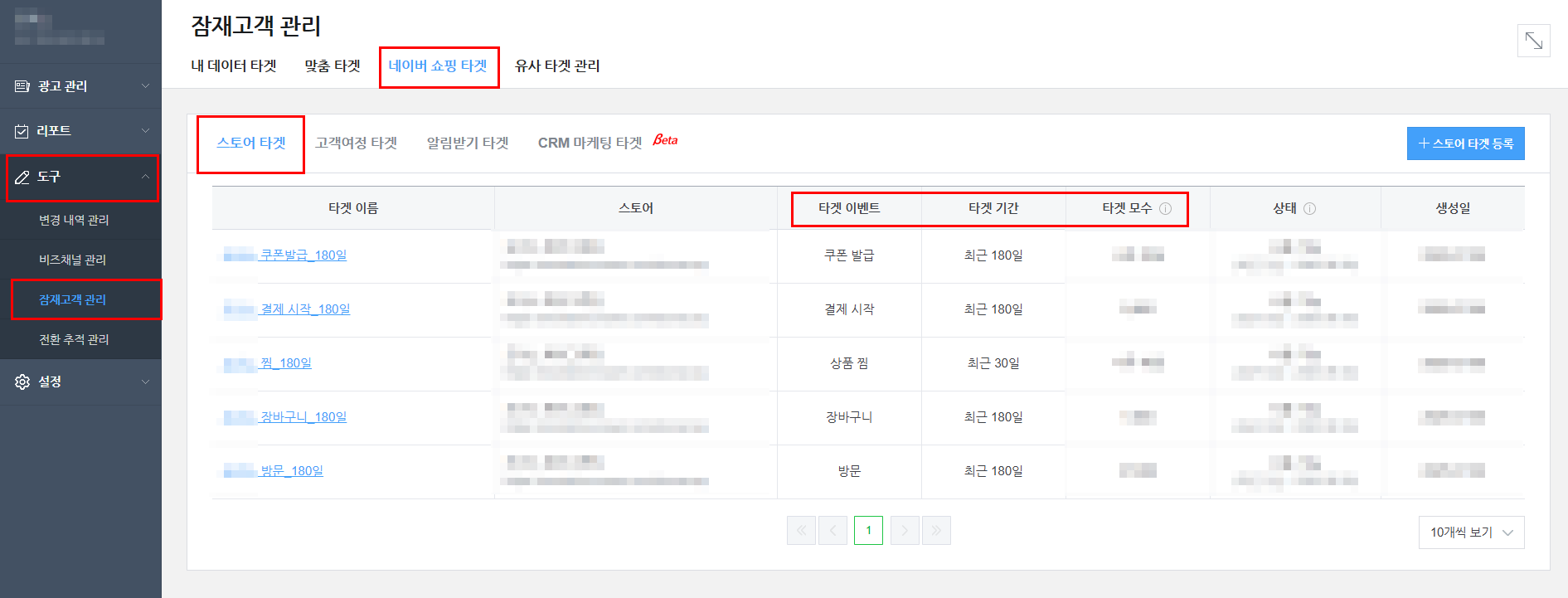Open the 10개씩 보기 dropdown

tap(1471, 532)
